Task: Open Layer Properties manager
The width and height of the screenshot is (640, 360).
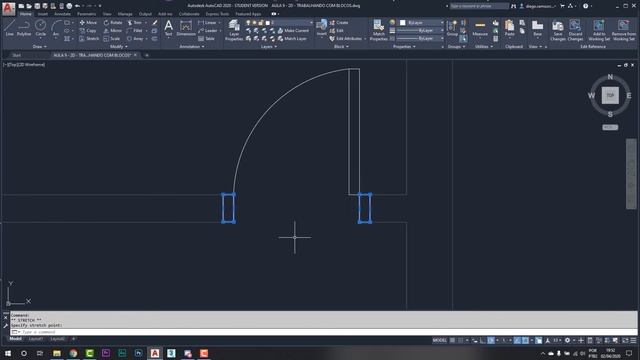Action: click(x=234, y=30)
